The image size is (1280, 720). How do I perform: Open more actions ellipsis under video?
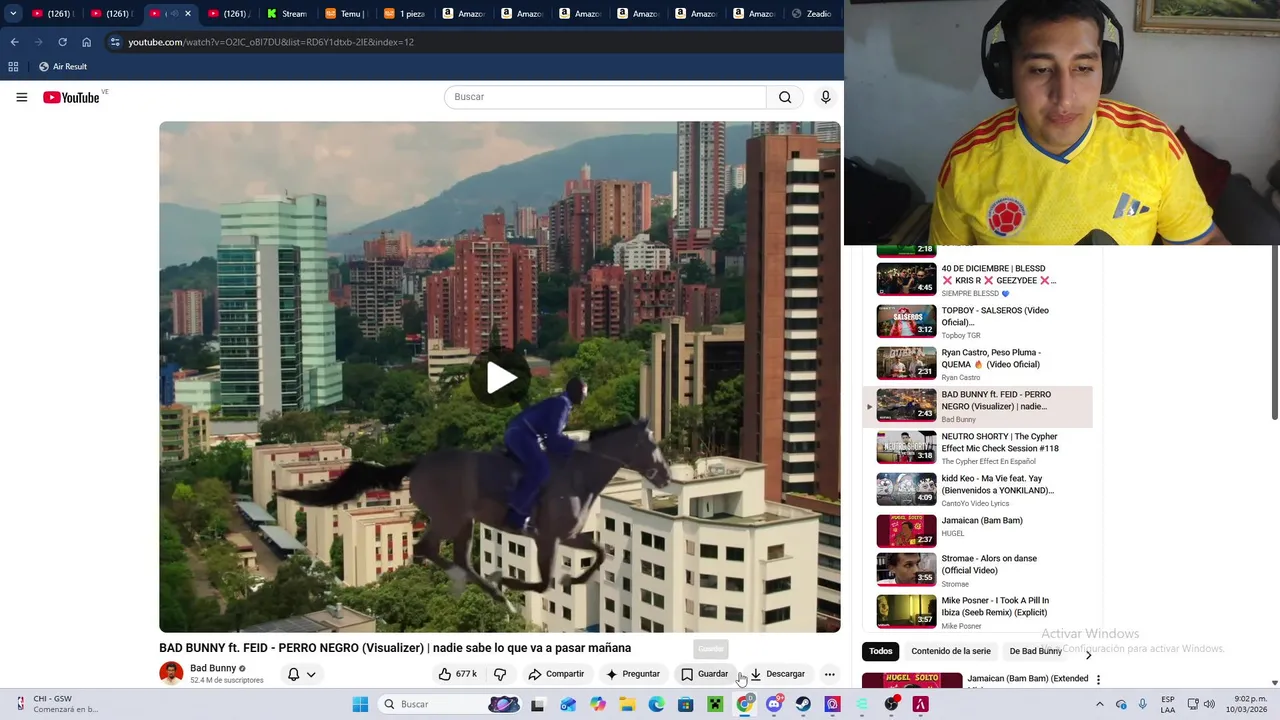[829, 674]
